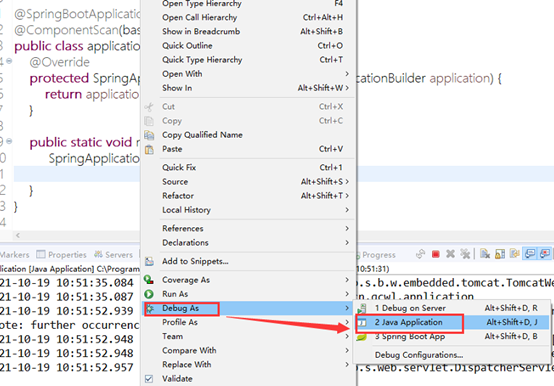
Task: Click the Remove Launch gray X icon
Action: point(450,254)
